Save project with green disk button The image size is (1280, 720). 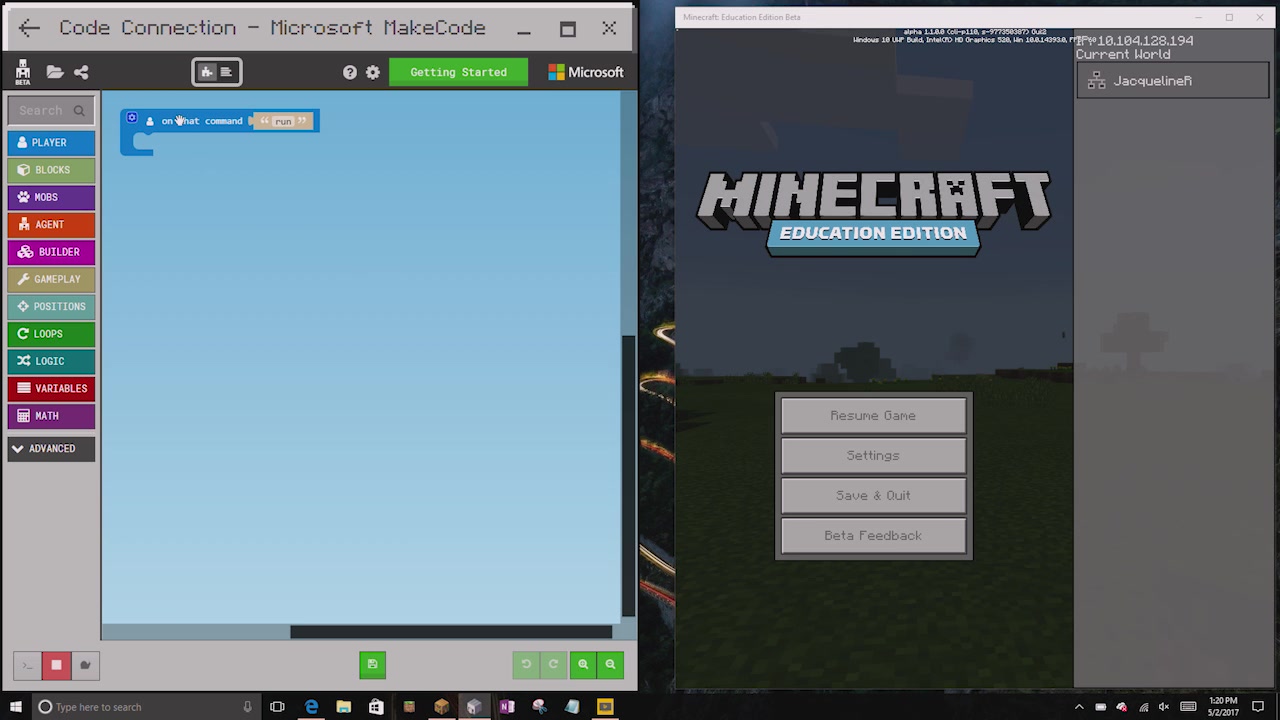372,665
